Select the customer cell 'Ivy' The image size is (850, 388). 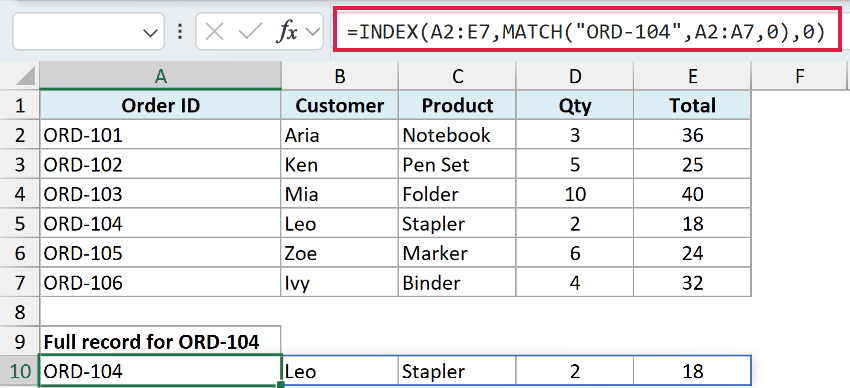coord(340,282)
